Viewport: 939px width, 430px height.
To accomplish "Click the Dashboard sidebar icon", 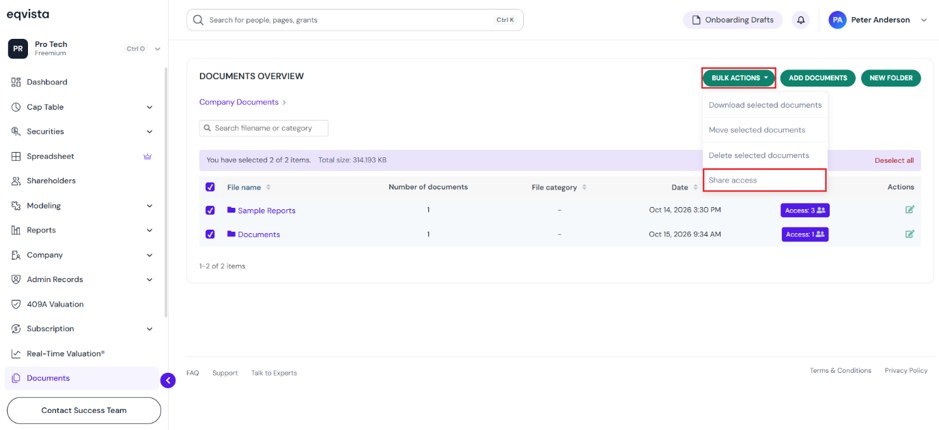I will click(16, 82).
